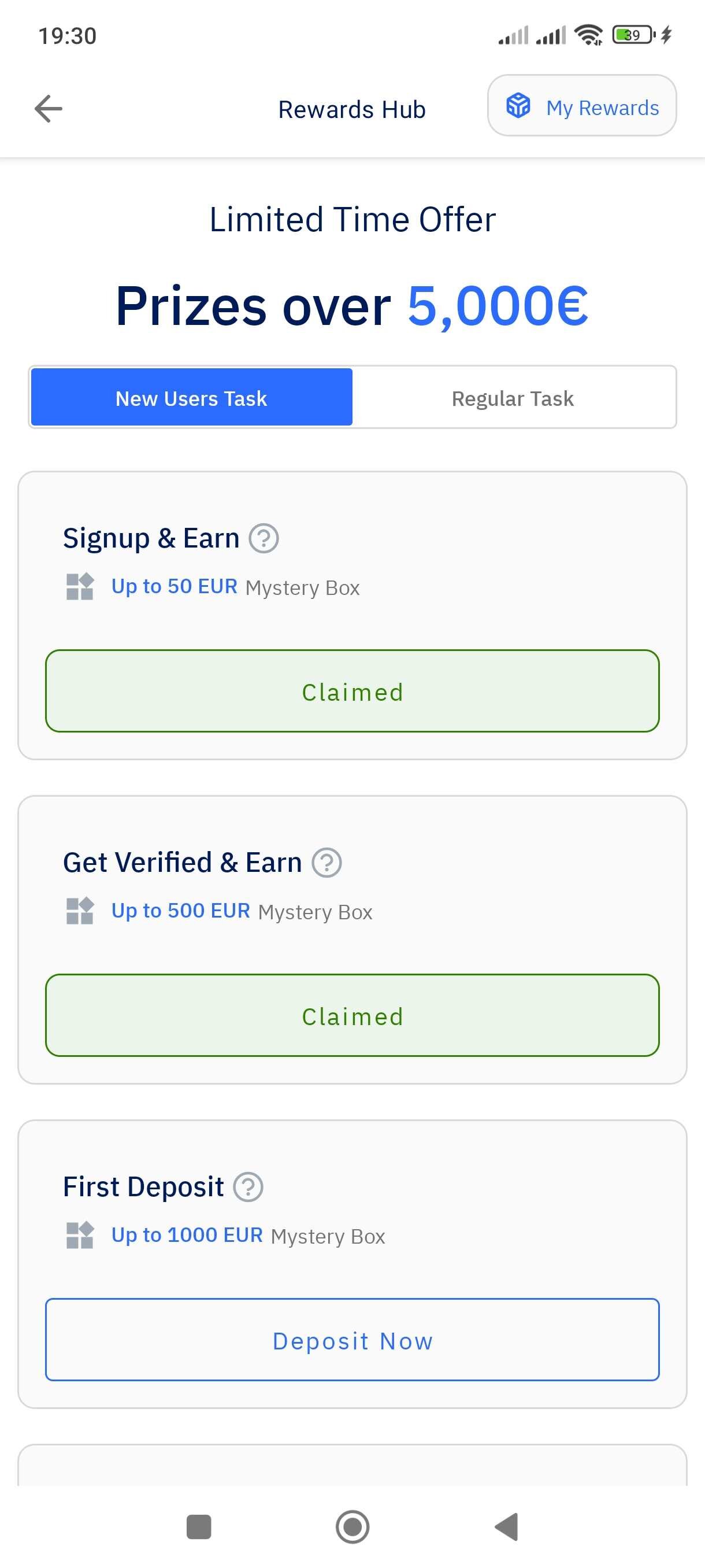Viewport: 705px width, 1568px height.
Task: Tap the Up to 500 EUR reward text
Action: pos(181,911)
